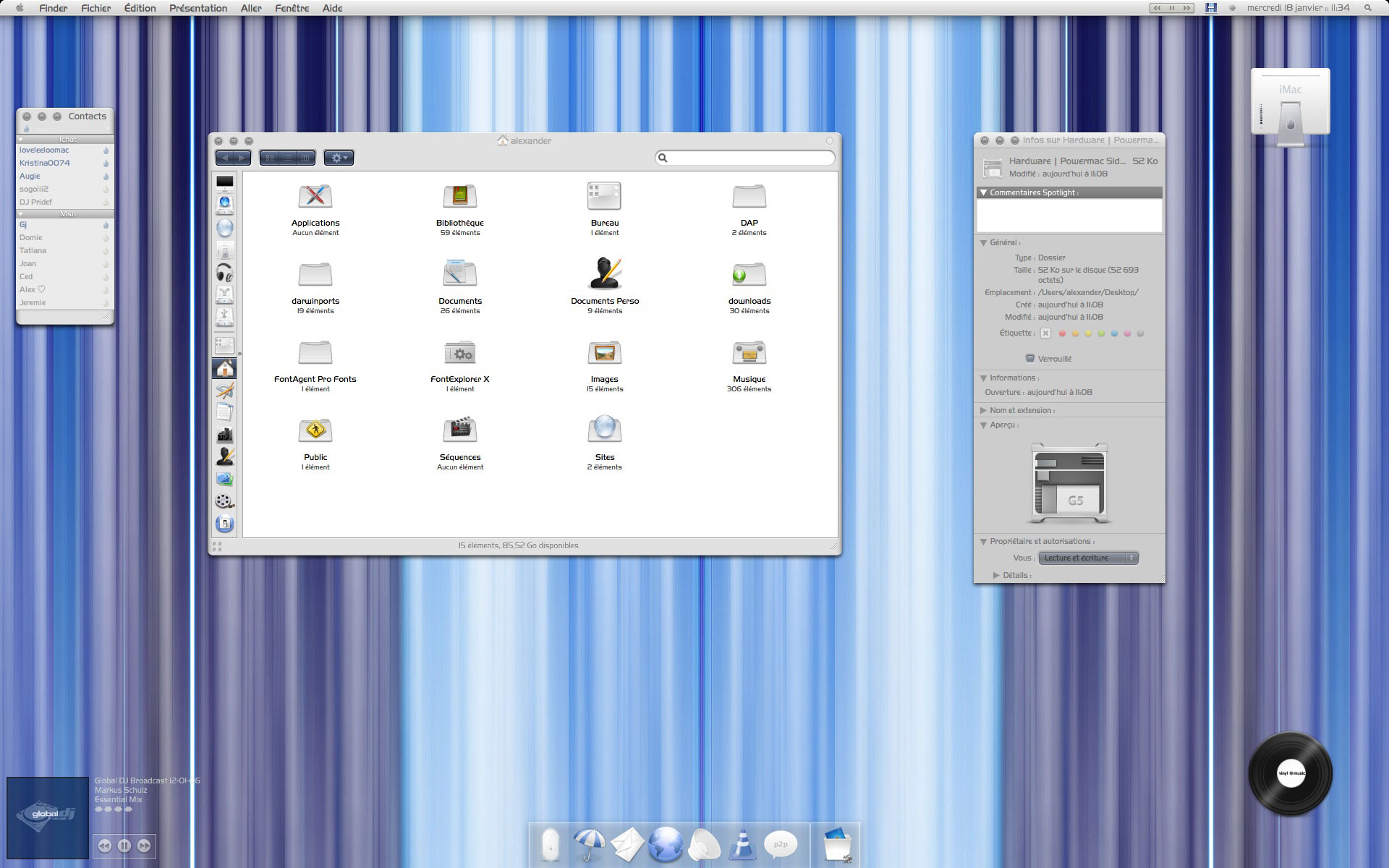Open the Aller menu
The width and height of the screenshot is (1389, 868).
[251, 8]
